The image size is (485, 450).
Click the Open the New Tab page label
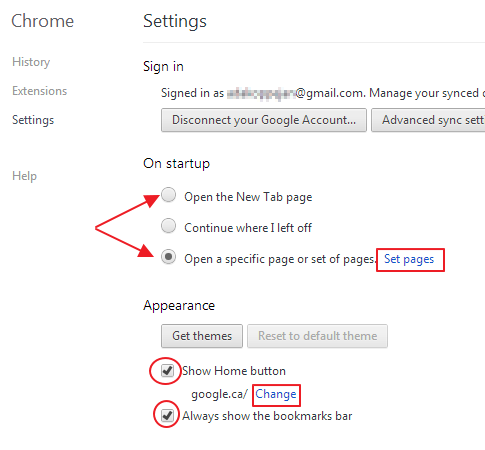(248, 197)
